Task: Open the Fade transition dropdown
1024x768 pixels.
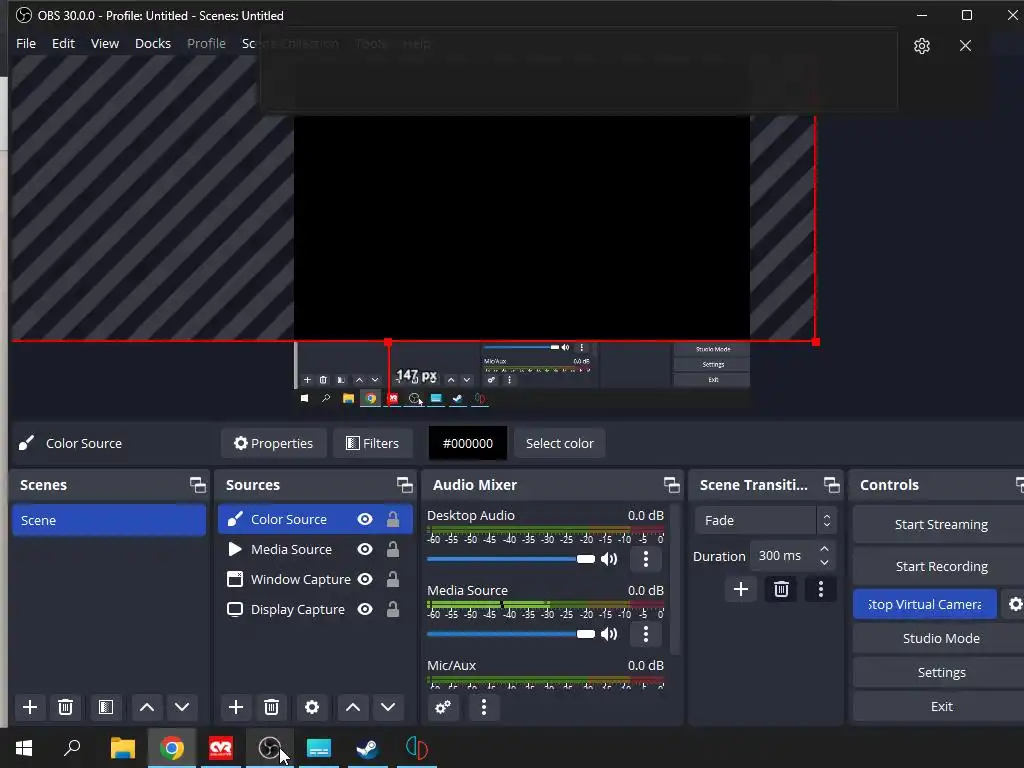Action: tap(765, 520)
